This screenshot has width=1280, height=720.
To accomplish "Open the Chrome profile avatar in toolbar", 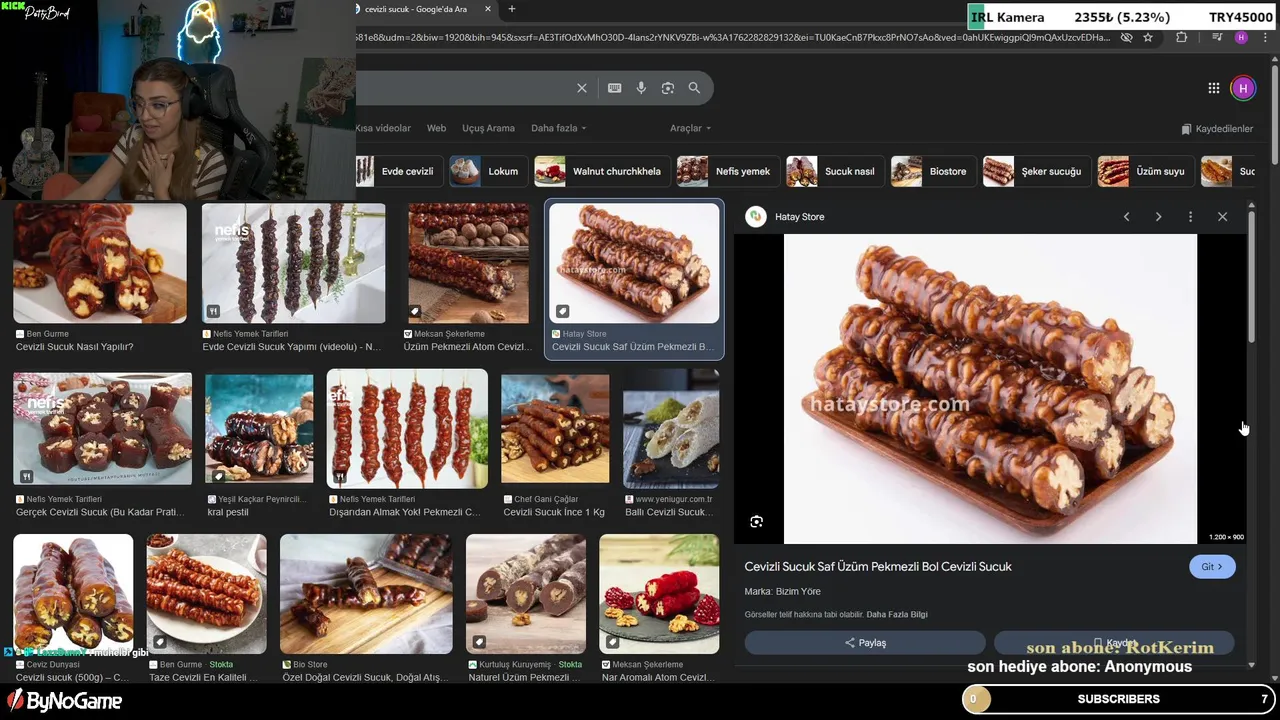I will [x=1241, y=37].
